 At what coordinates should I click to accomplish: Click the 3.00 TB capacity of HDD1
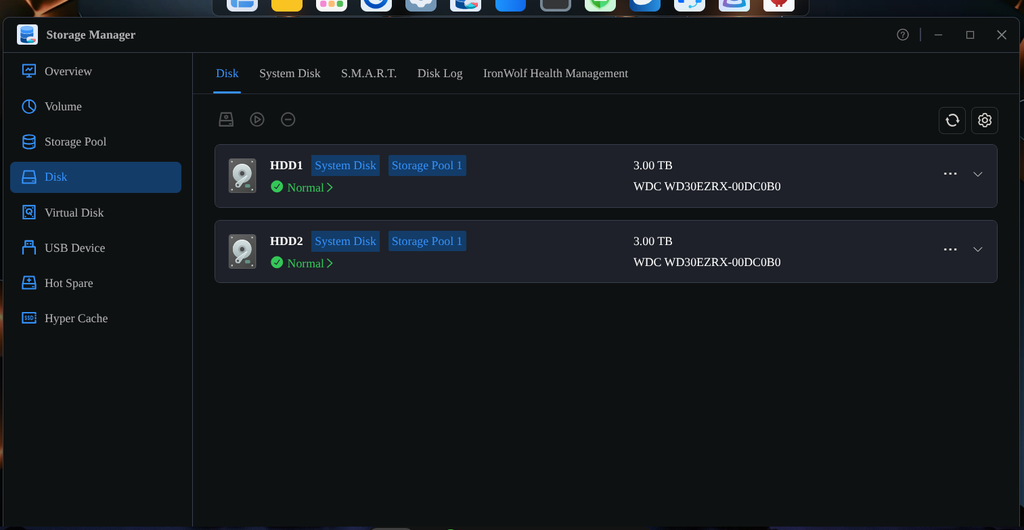point(653,166)
